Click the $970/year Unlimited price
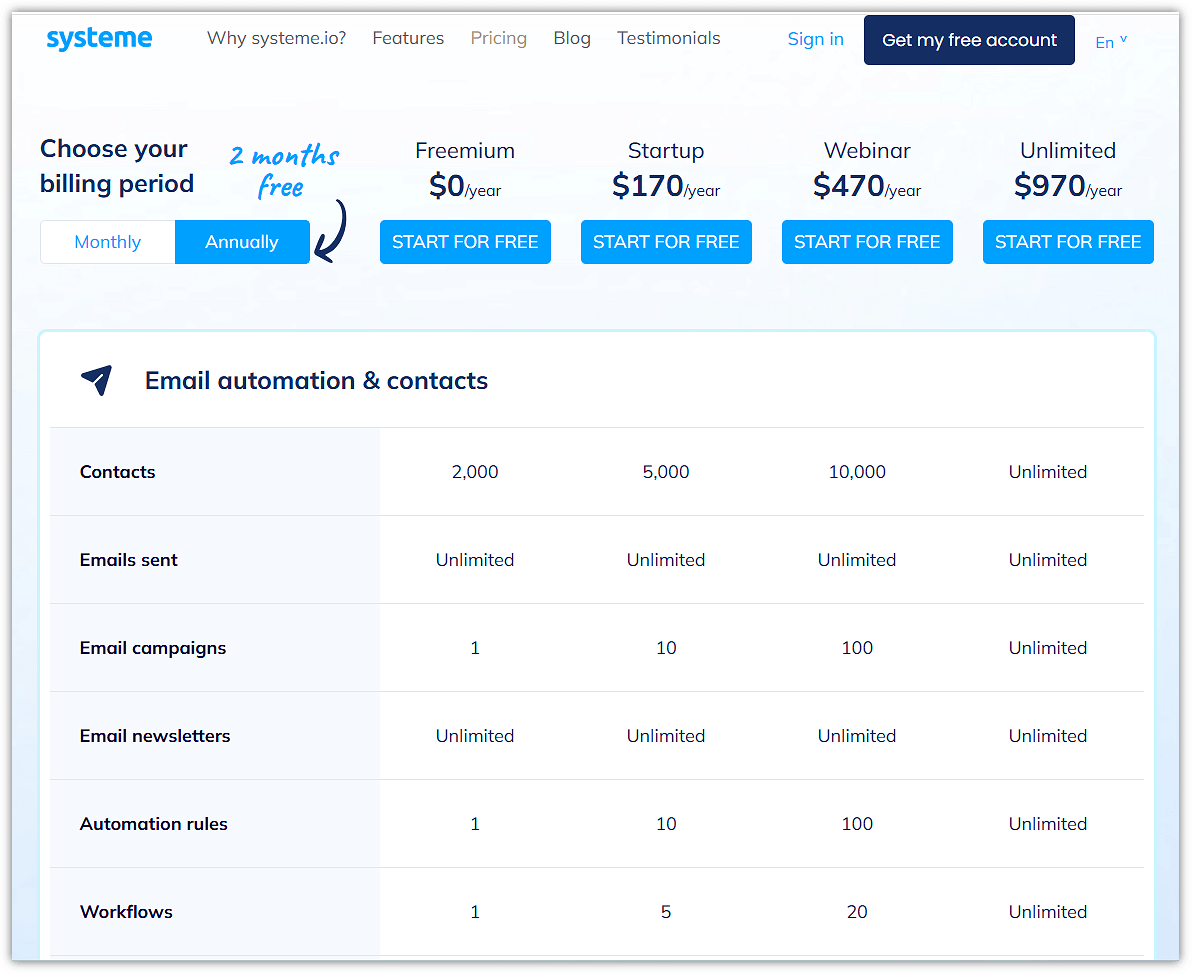 point(1068,186)
